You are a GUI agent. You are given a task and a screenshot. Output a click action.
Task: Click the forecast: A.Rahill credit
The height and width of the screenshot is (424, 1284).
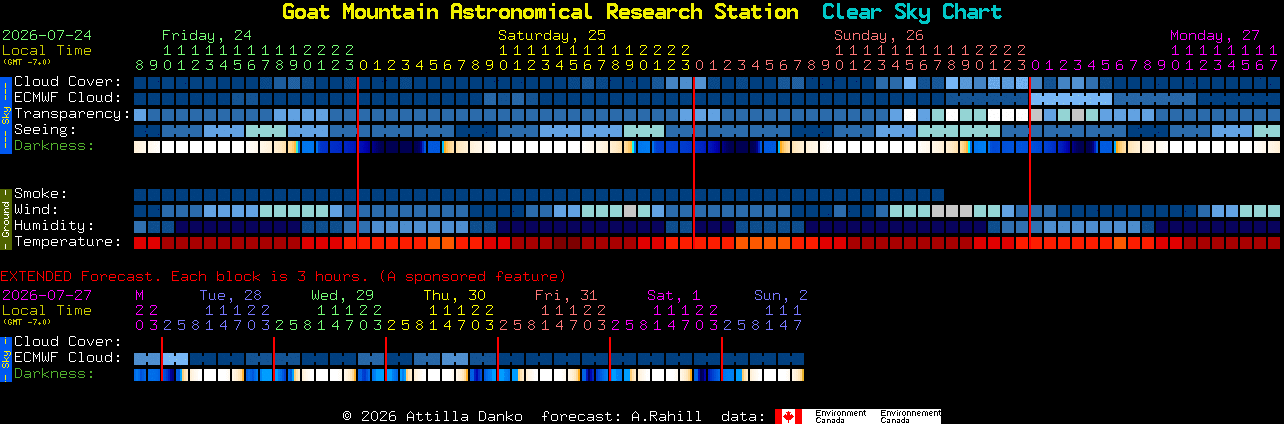[621, 416]
